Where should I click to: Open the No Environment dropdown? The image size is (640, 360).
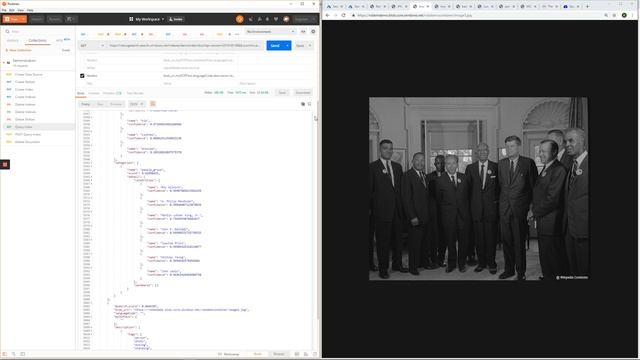(x=270, y=31)
